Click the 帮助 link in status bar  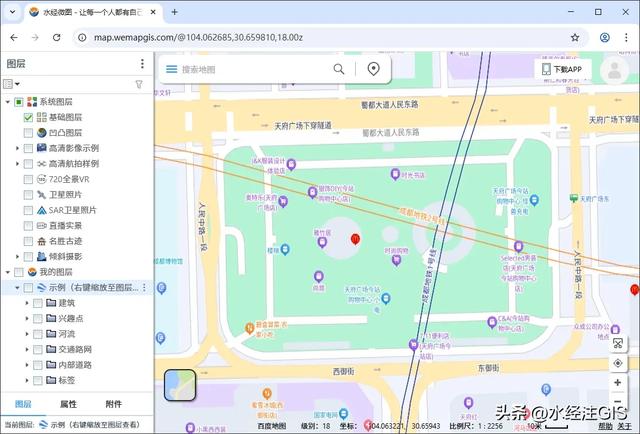(x=605, y=426)
